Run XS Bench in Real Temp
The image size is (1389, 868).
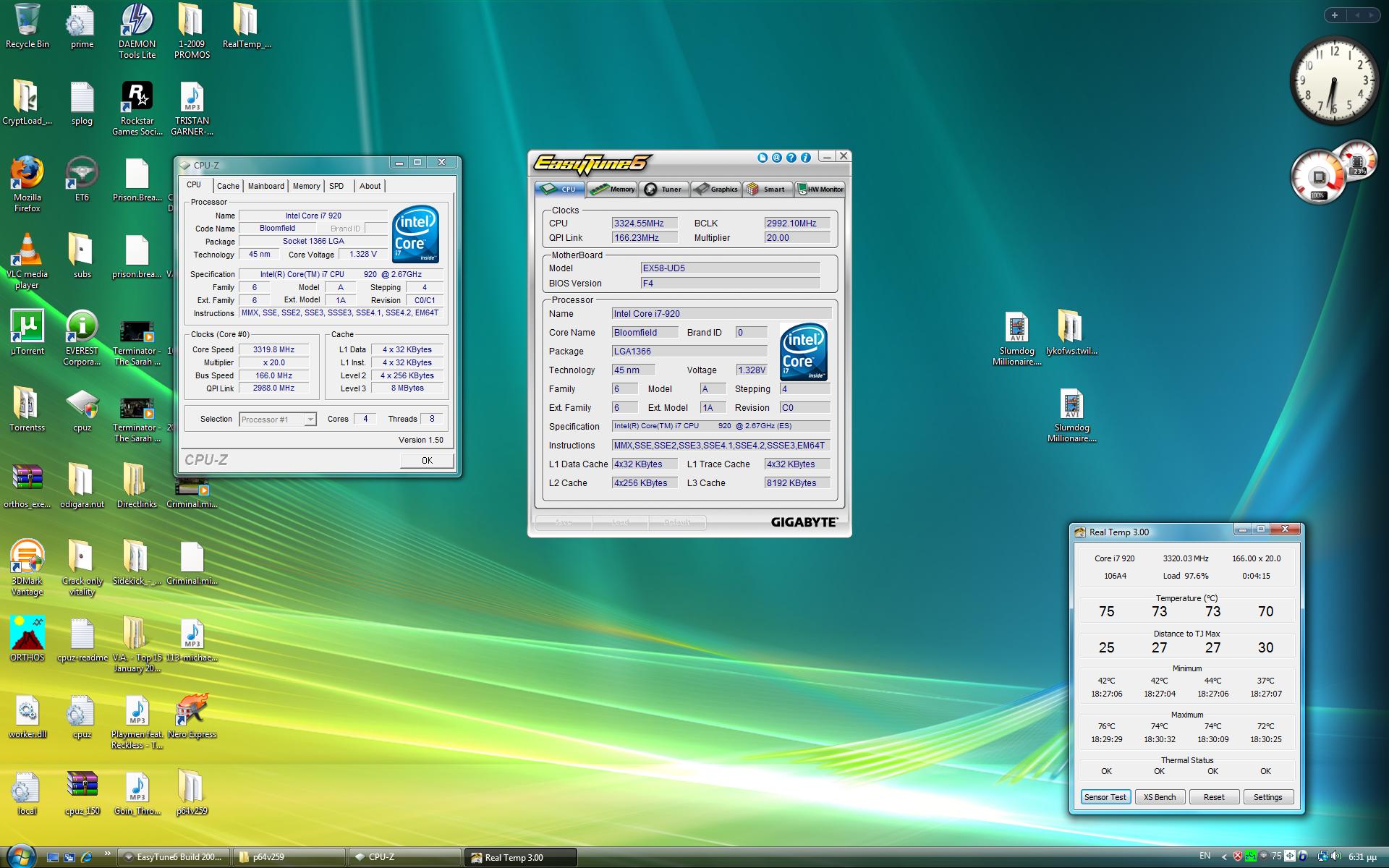point(1160,797)
